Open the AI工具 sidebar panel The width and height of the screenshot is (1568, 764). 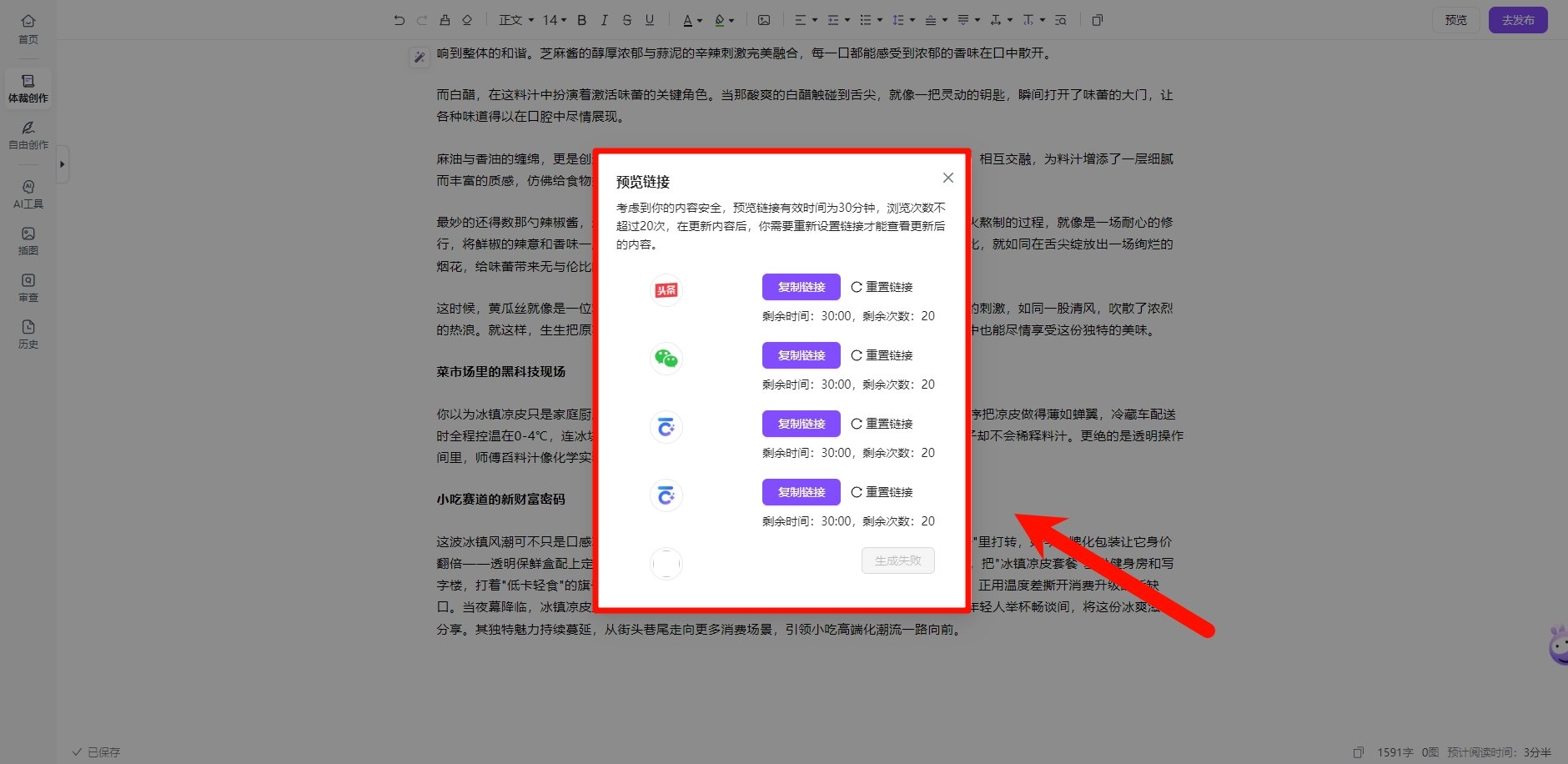point(28,194)
